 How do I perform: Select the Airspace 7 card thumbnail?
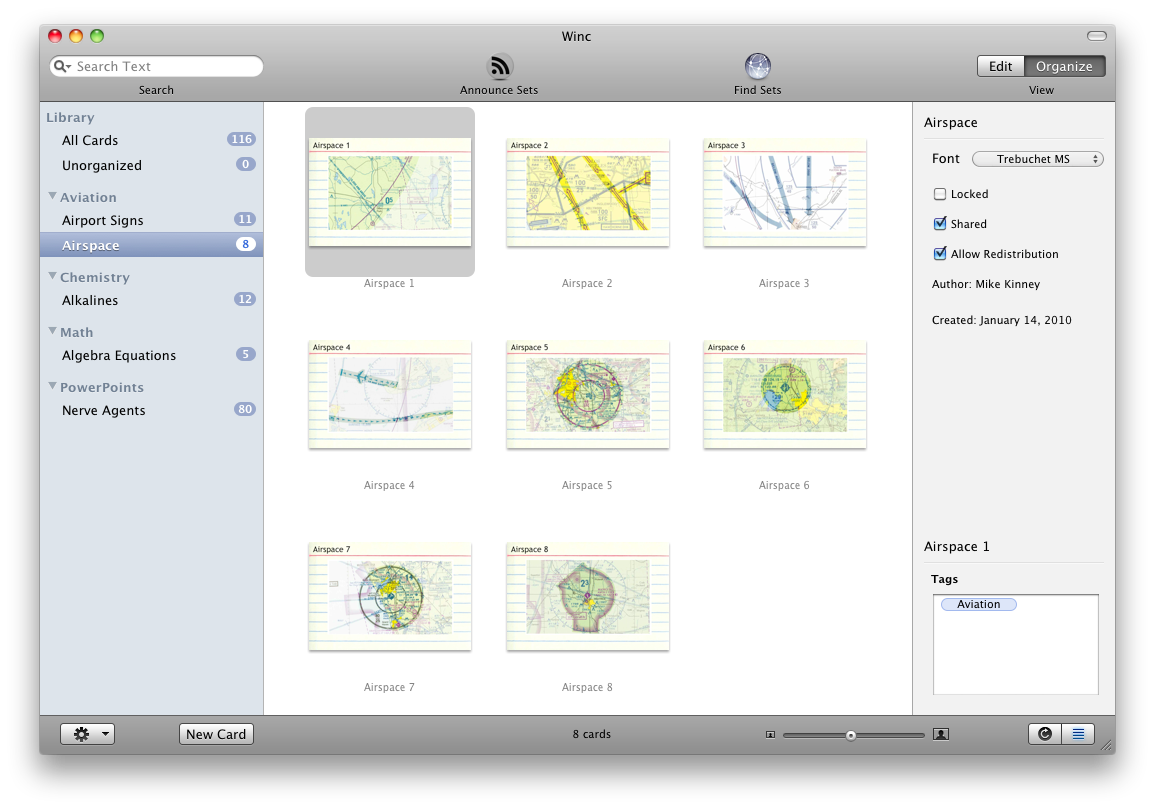pos(390,596)
